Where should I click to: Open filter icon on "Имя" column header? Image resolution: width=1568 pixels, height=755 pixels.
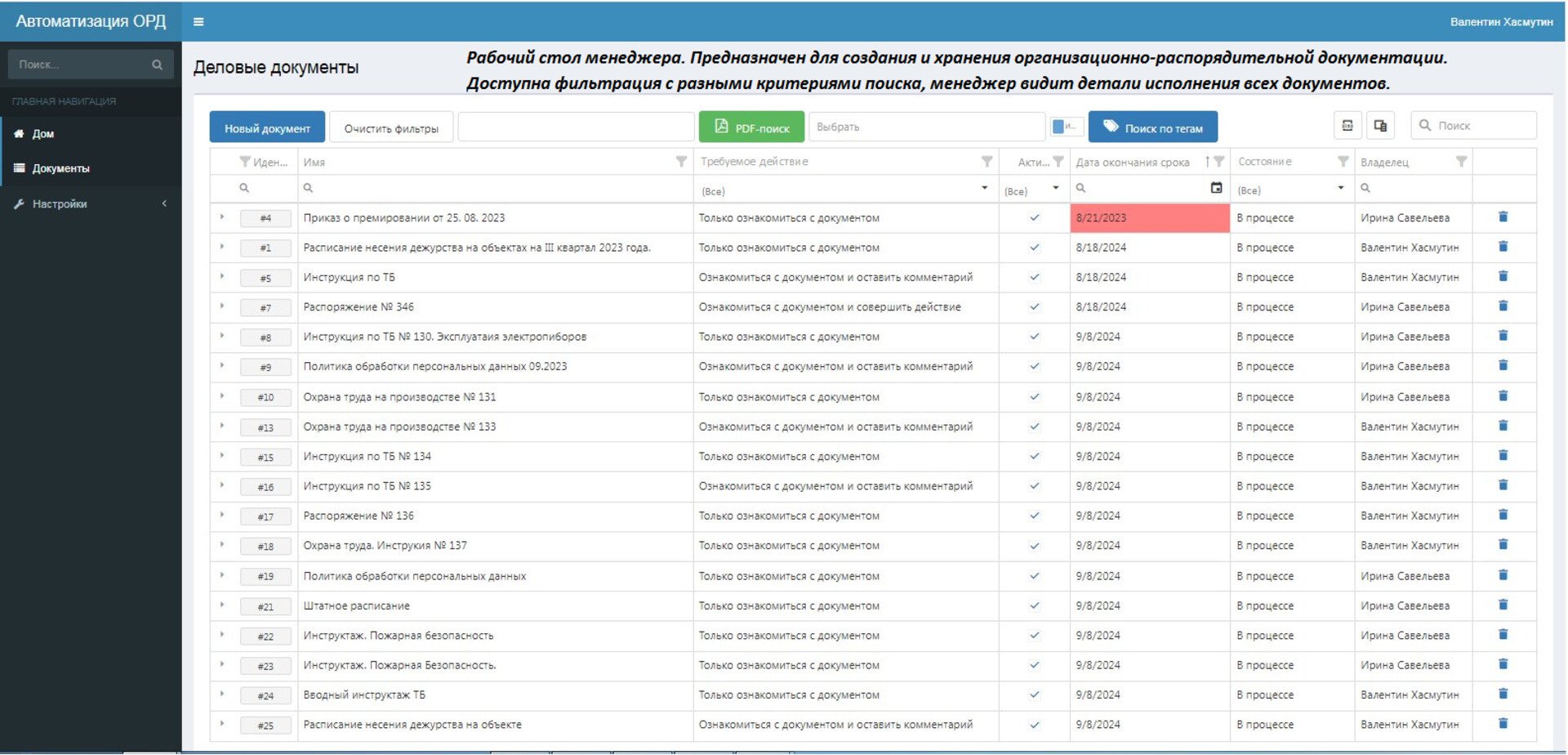pos(681,162)
